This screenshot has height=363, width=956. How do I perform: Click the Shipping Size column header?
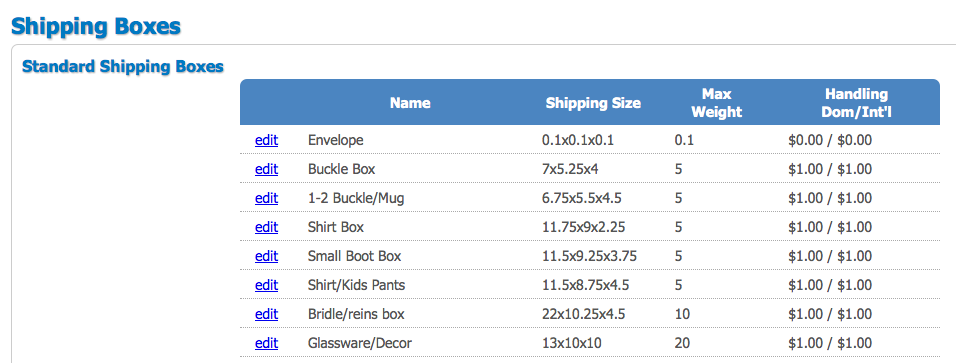click(593, 103)
